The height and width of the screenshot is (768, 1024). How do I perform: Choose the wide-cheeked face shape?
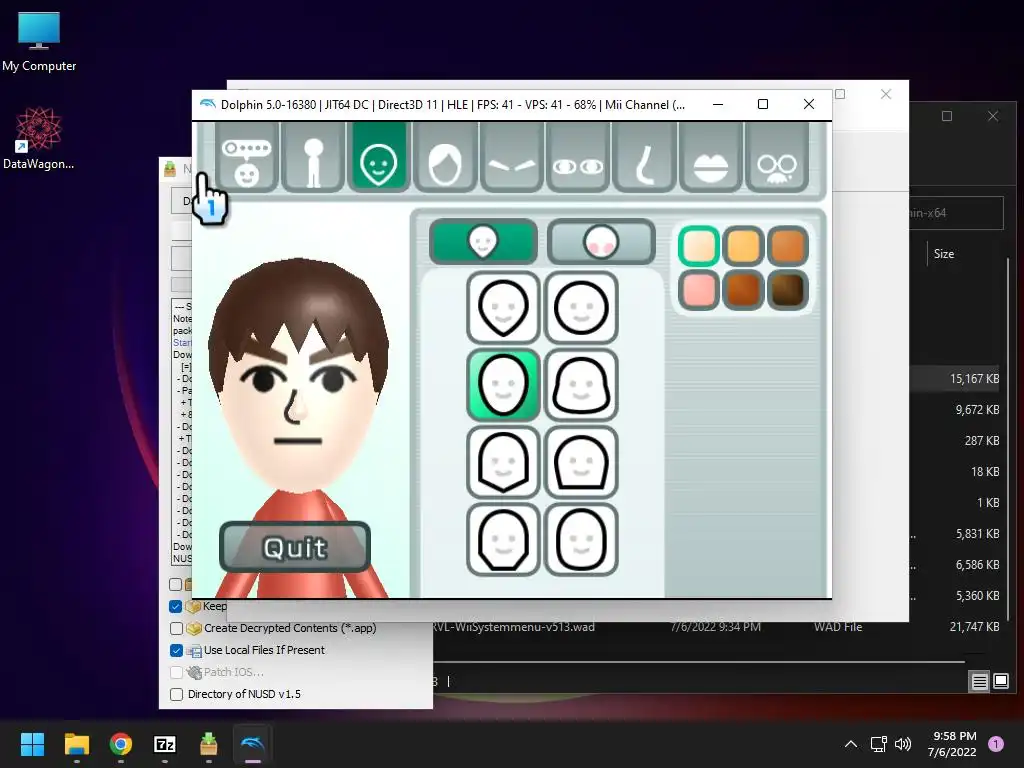pos(581,385)
